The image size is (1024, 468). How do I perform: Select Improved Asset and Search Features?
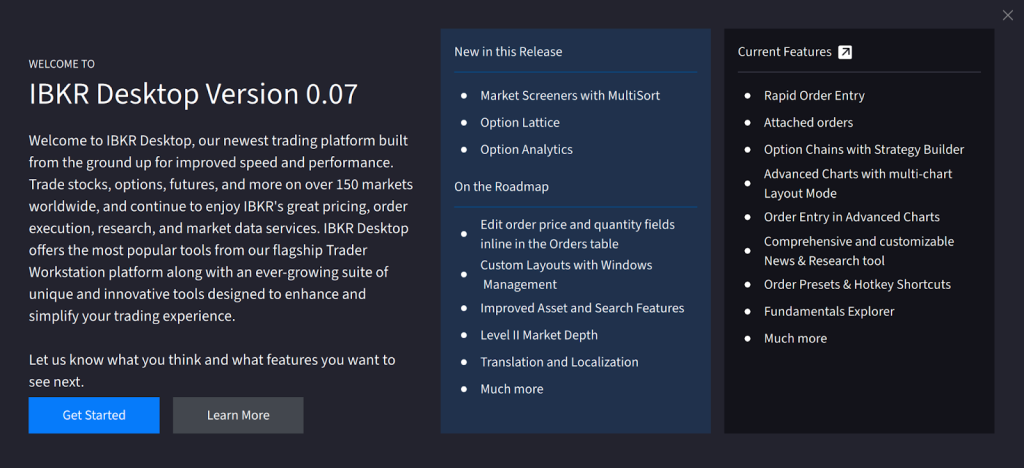click(x=582, y=308)
